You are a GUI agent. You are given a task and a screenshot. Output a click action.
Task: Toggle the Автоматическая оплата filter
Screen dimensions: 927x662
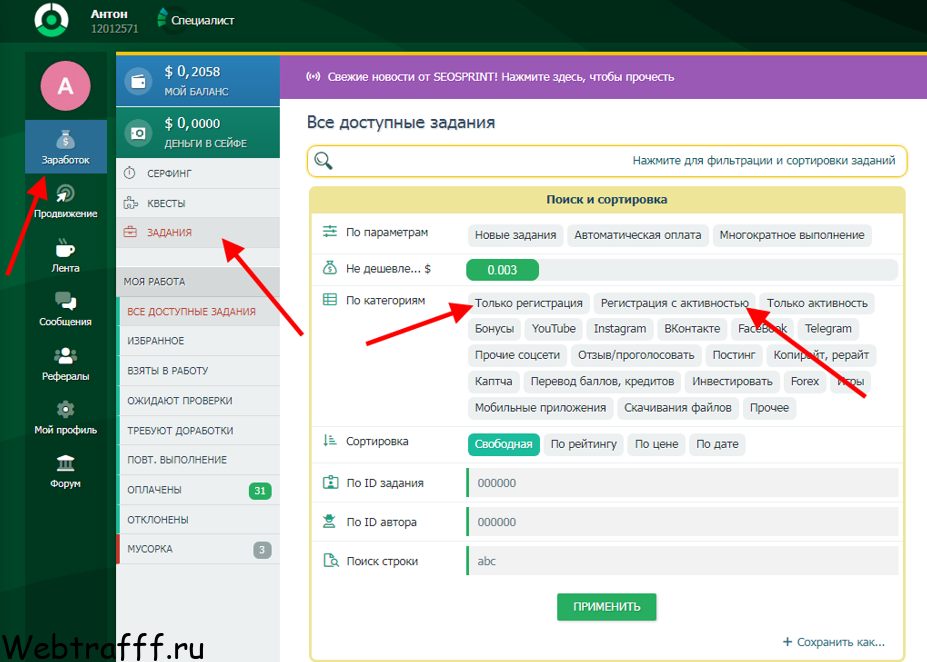[638, 235]
